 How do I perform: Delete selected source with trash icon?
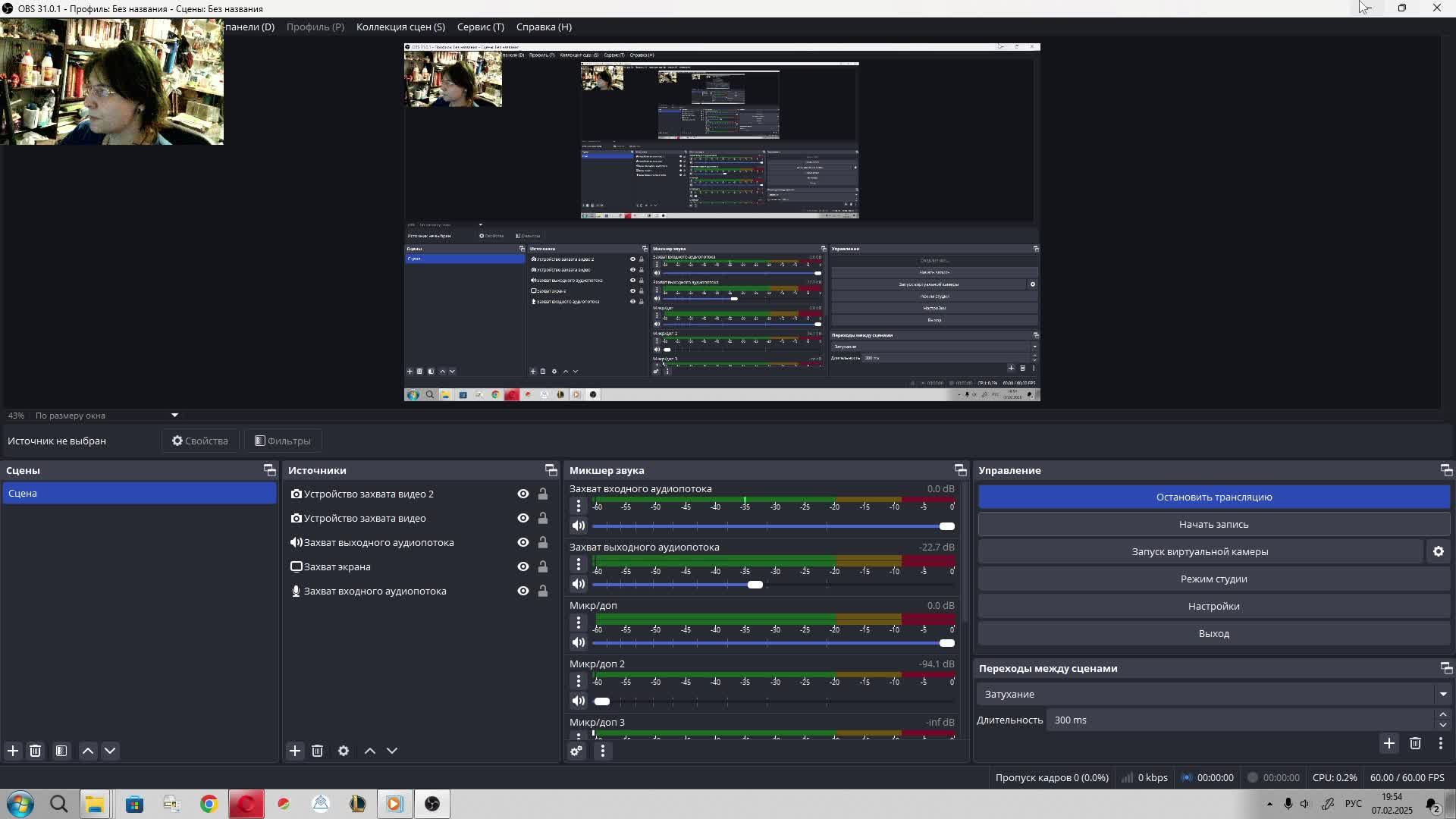pos(318,751)
